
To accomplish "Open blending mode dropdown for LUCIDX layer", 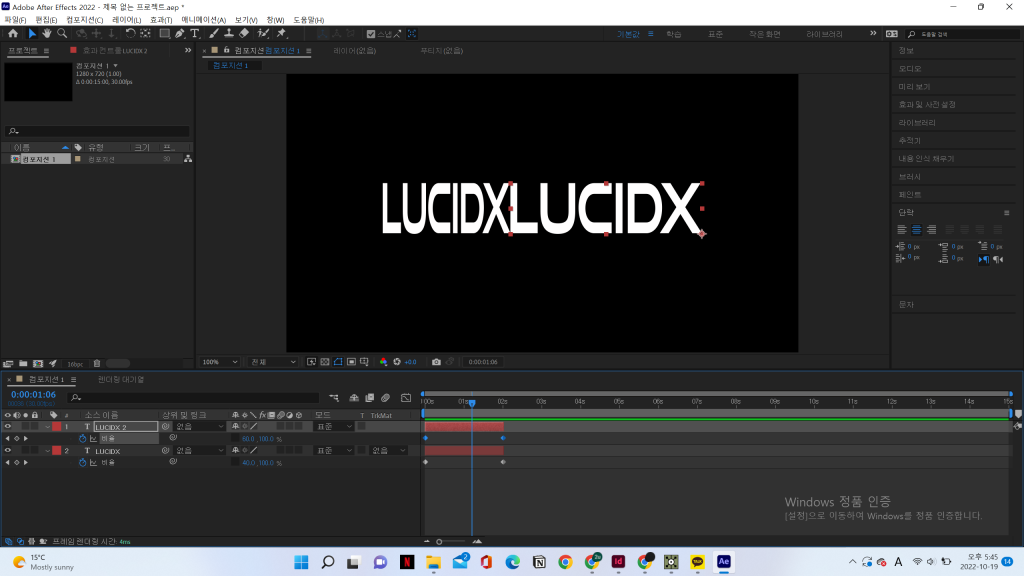I will click(334, 451).
